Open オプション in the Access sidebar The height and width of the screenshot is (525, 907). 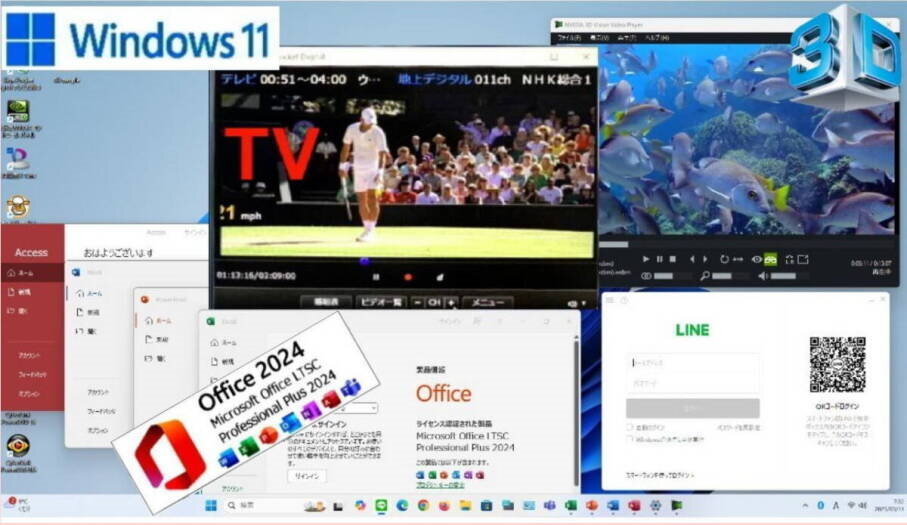coord(29,394)
